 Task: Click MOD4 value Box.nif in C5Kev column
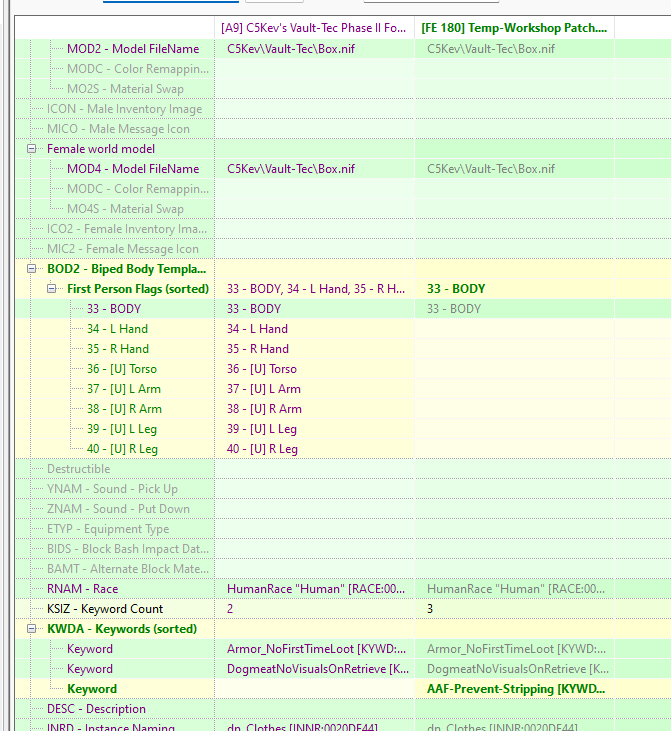point(291,169)
